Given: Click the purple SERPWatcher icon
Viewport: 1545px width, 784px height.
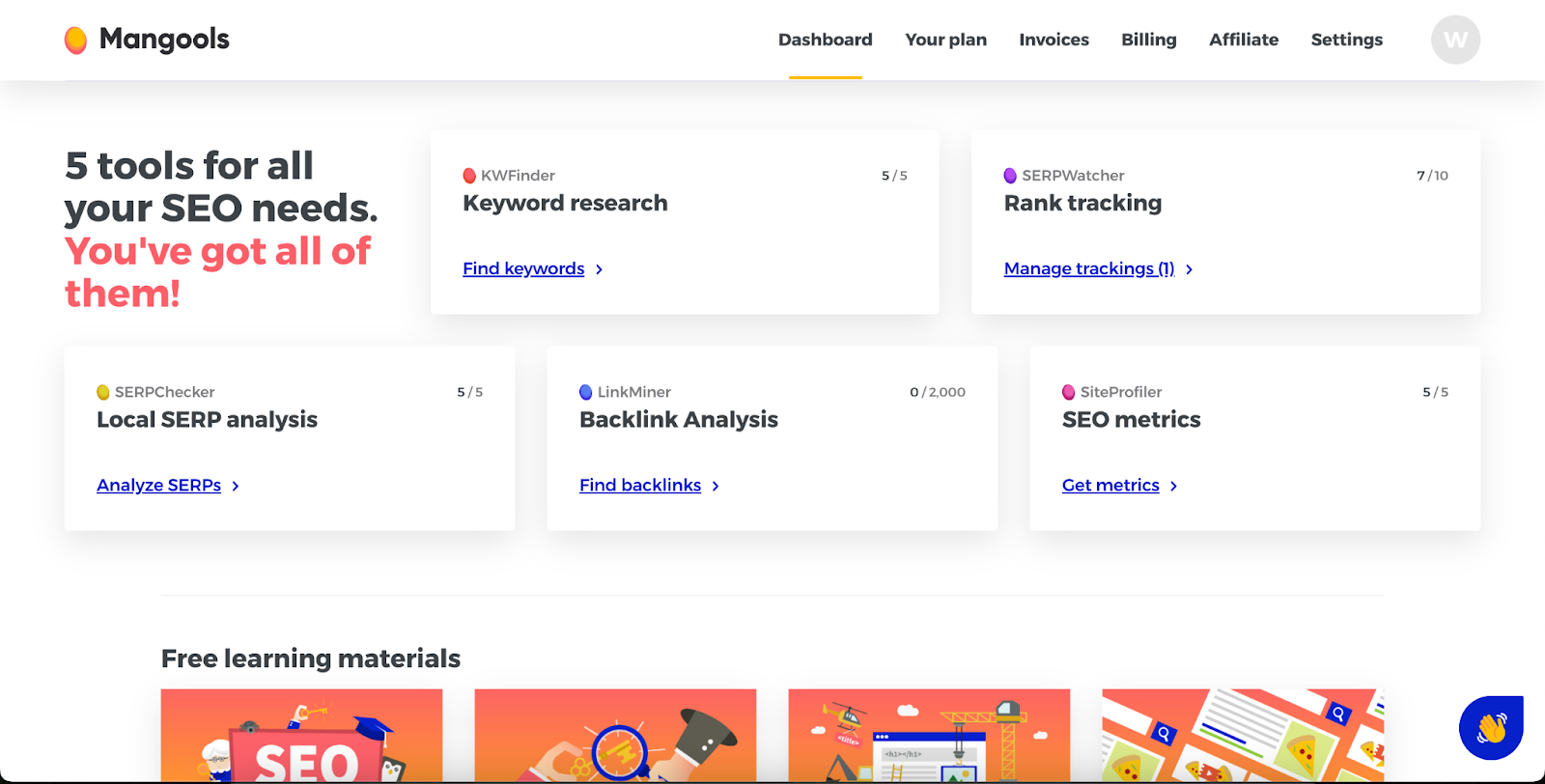Looking at the screenshot, I should click(1010, 176).
